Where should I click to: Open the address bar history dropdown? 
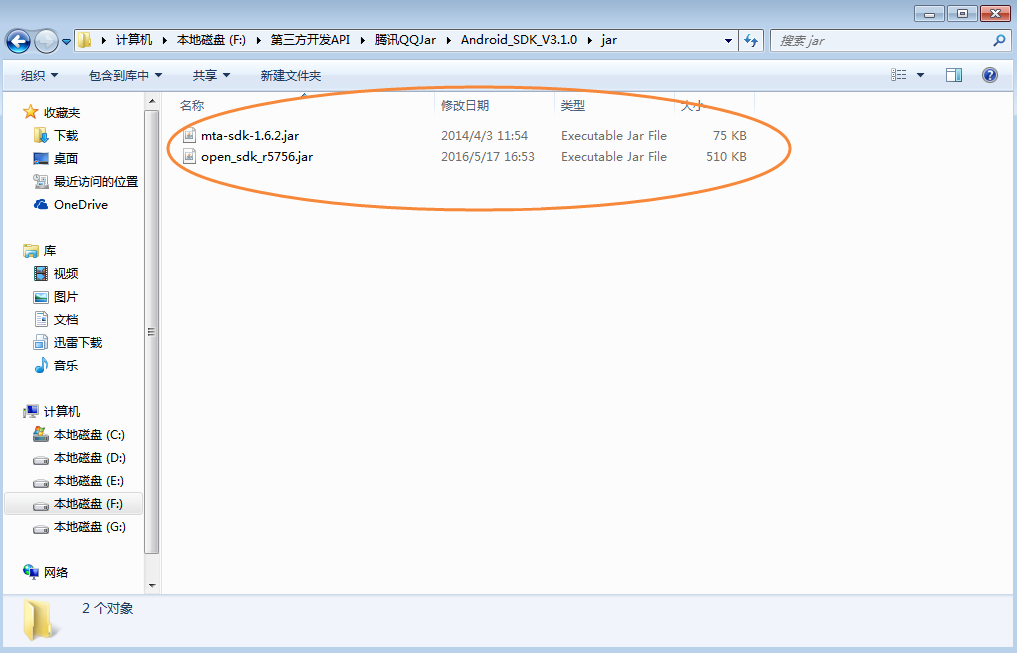point(728,41)
